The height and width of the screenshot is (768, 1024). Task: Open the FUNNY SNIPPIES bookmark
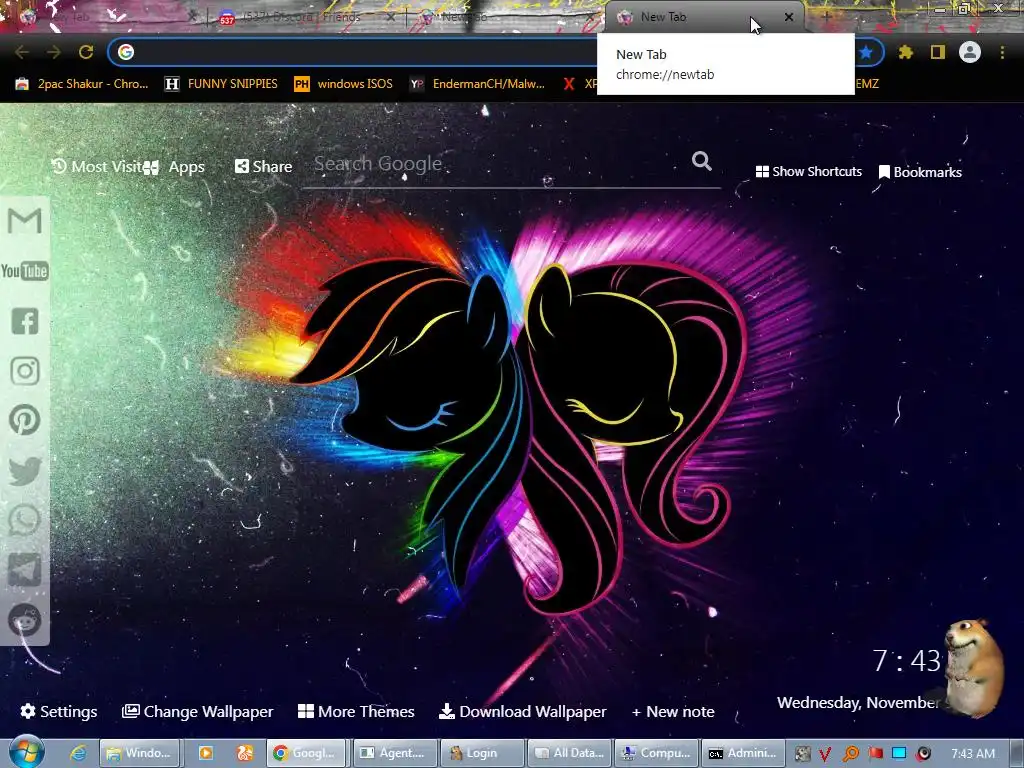point(221,84)
